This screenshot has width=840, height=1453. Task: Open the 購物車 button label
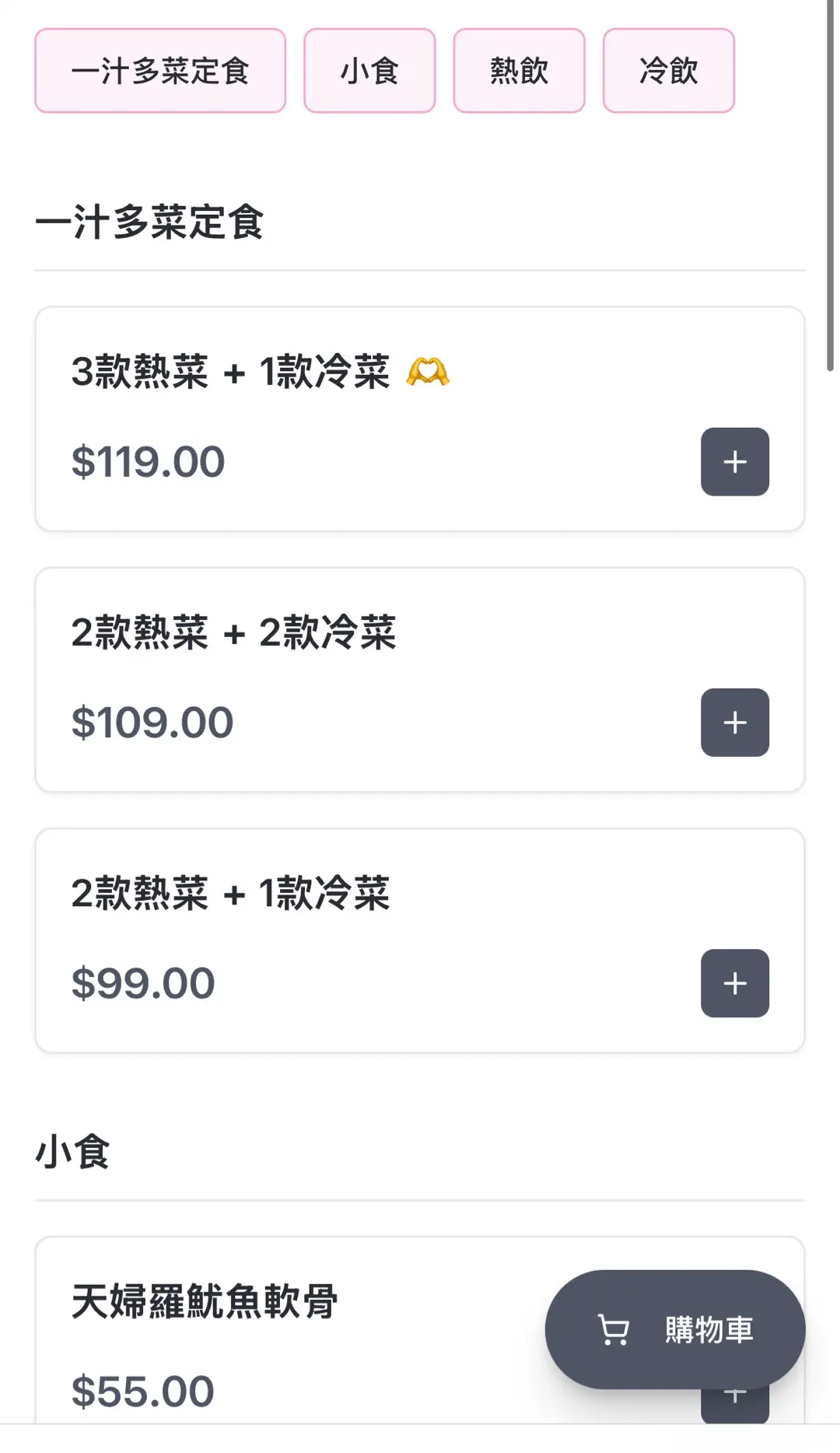(709, 1329)
